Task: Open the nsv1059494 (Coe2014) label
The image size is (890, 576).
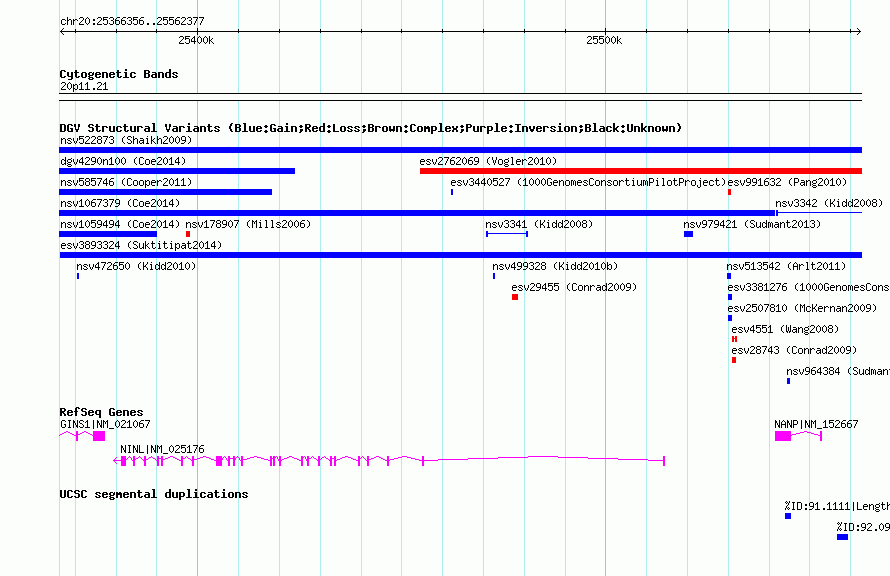Action: click(120, 224)
